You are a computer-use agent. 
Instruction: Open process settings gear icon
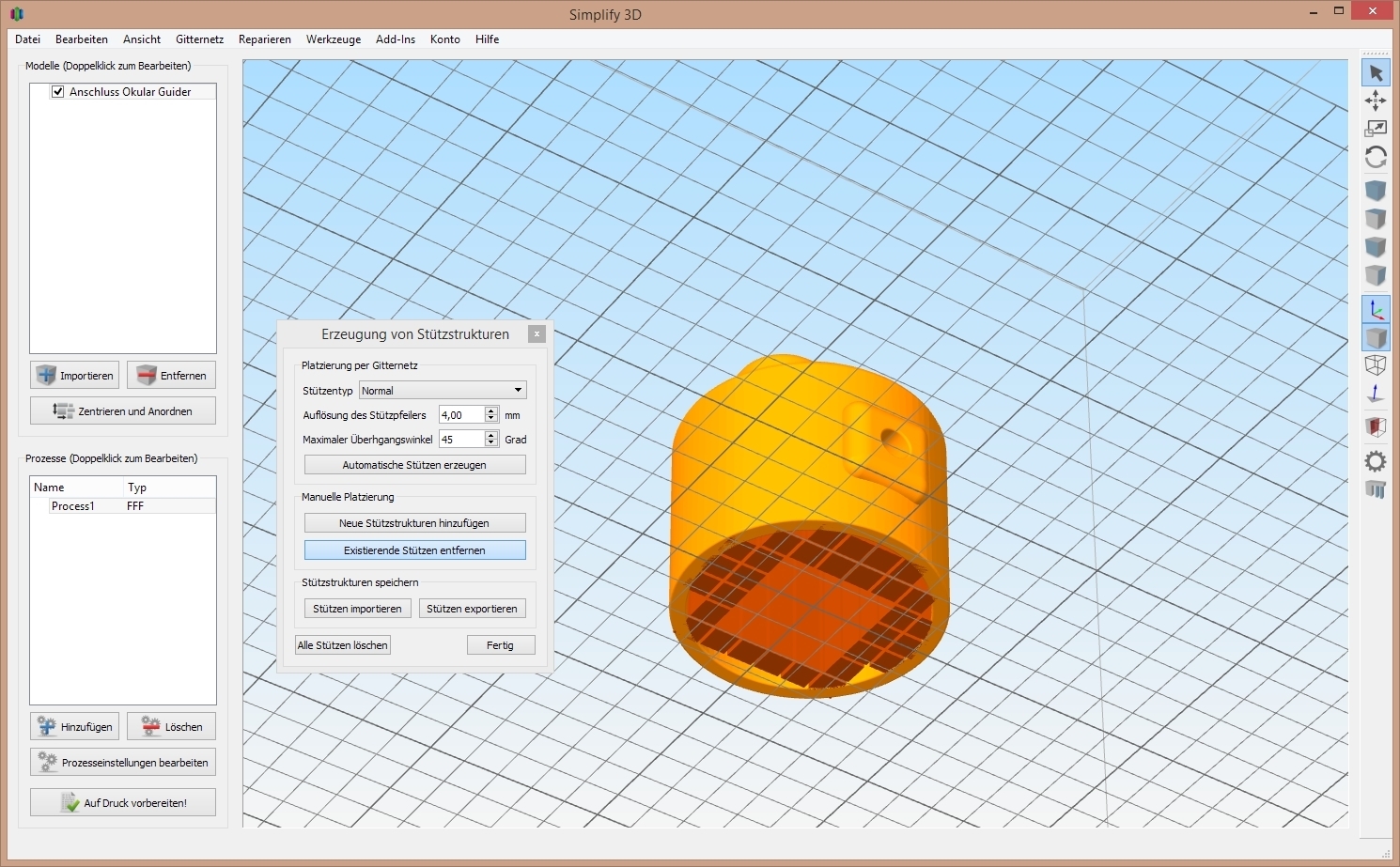1376,461
